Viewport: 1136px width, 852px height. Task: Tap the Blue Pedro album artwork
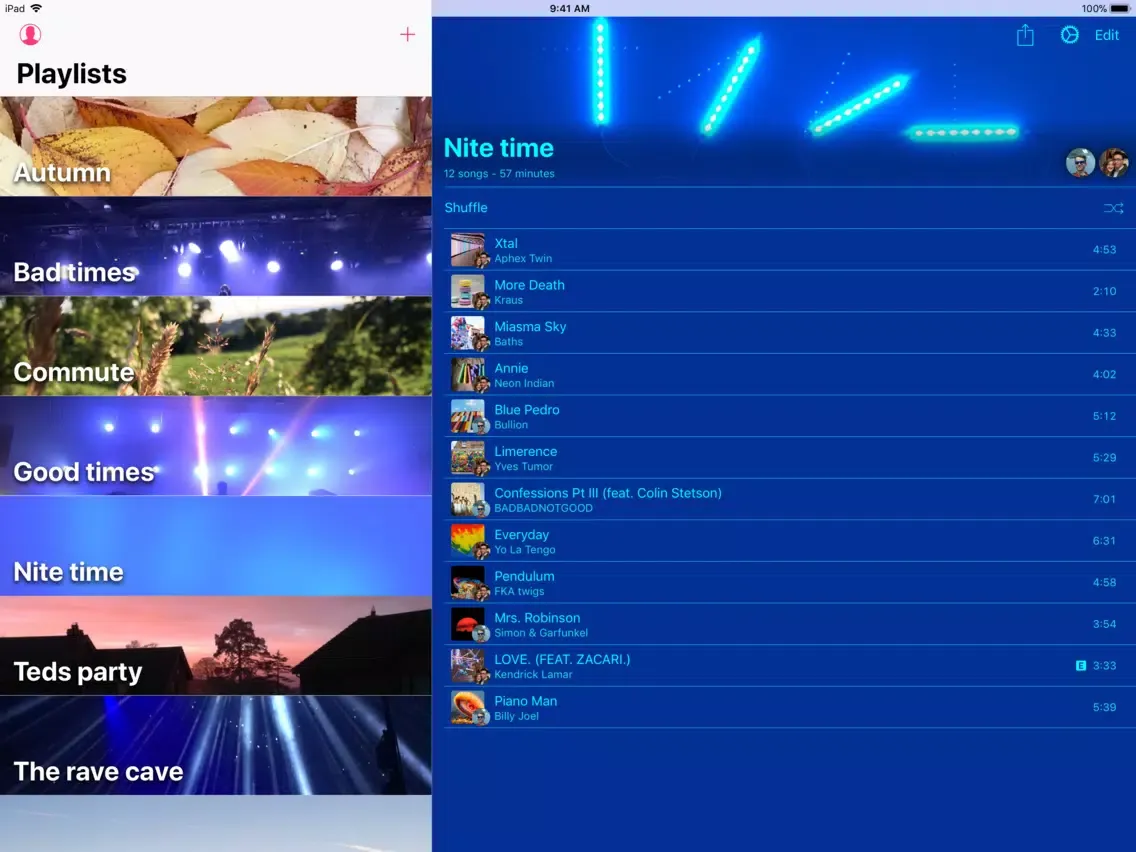click(x=468, y=417)
